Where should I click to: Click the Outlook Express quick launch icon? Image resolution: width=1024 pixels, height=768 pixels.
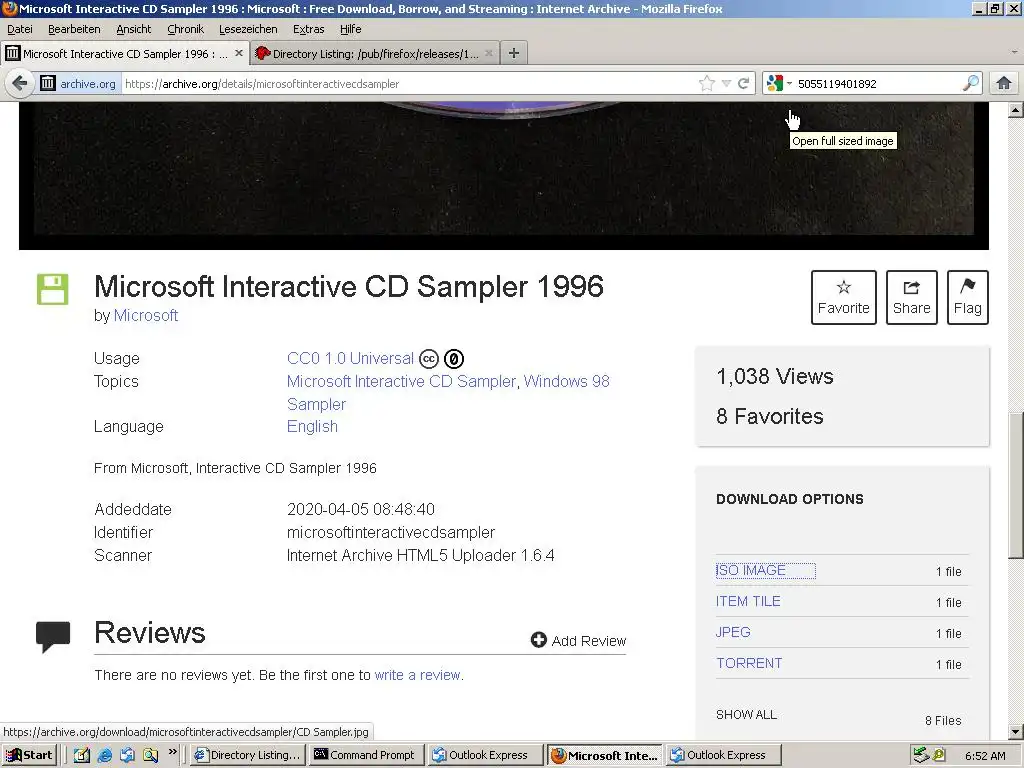127,755
